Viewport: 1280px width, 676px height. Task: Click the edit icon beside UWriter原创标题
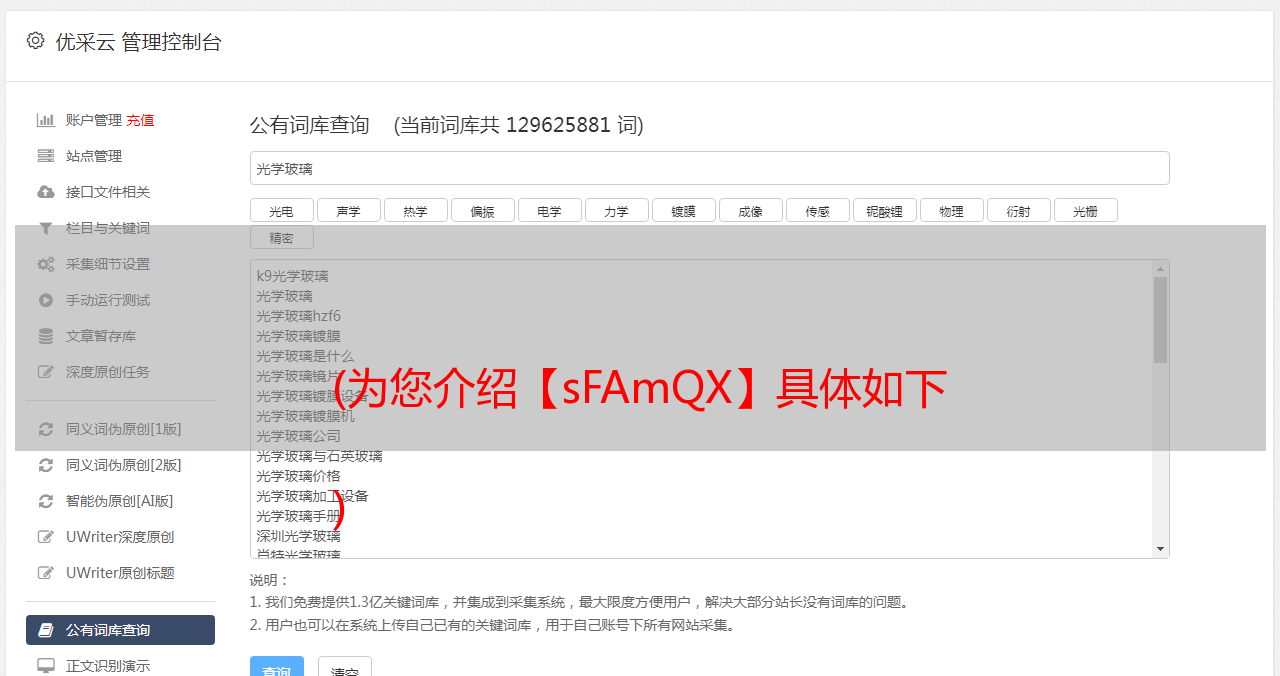46,573
